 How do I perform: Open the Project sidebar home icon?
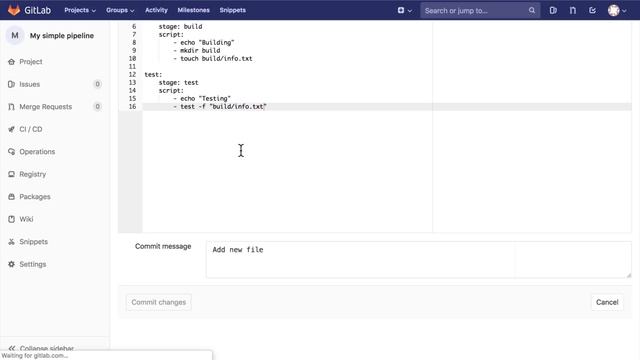pyautogui.click(x=11, y=62)
